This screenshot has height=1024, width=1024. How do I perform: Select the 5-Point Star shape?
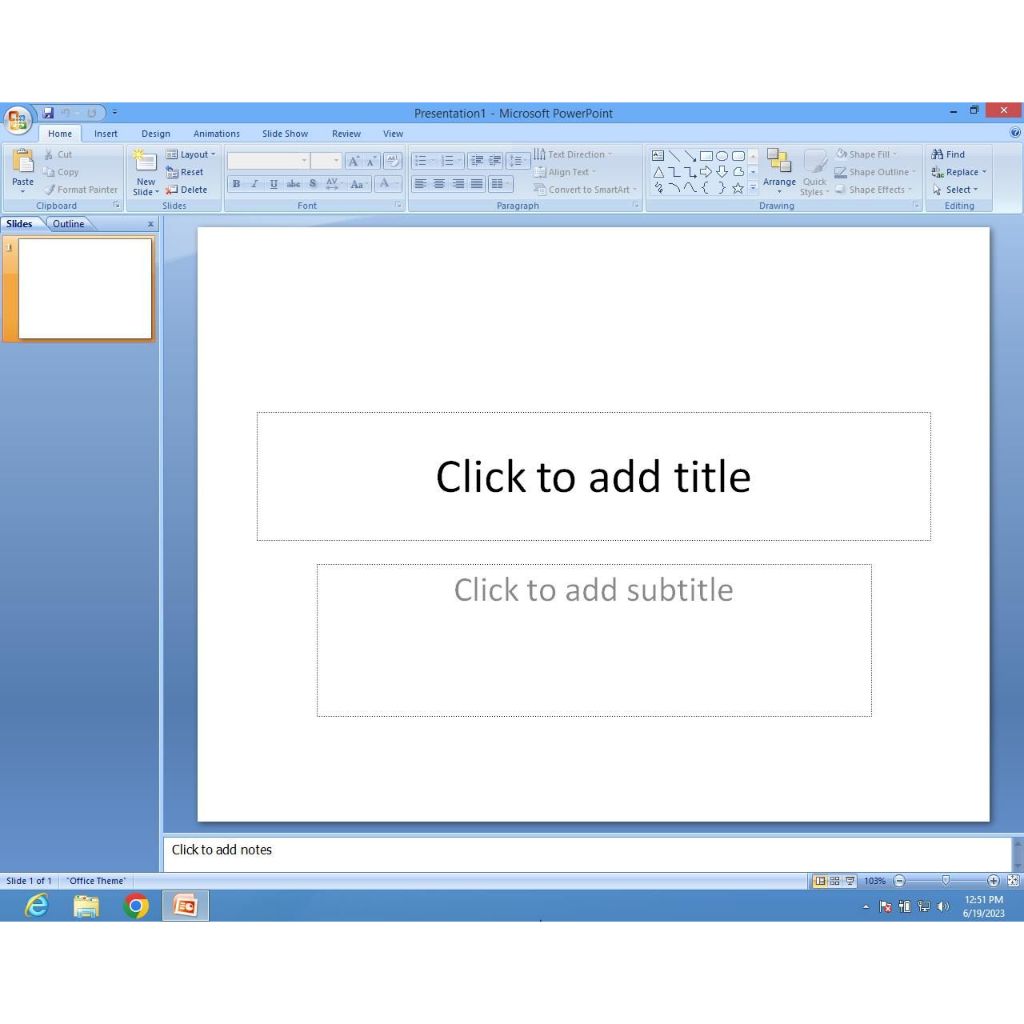coord(738,188)
